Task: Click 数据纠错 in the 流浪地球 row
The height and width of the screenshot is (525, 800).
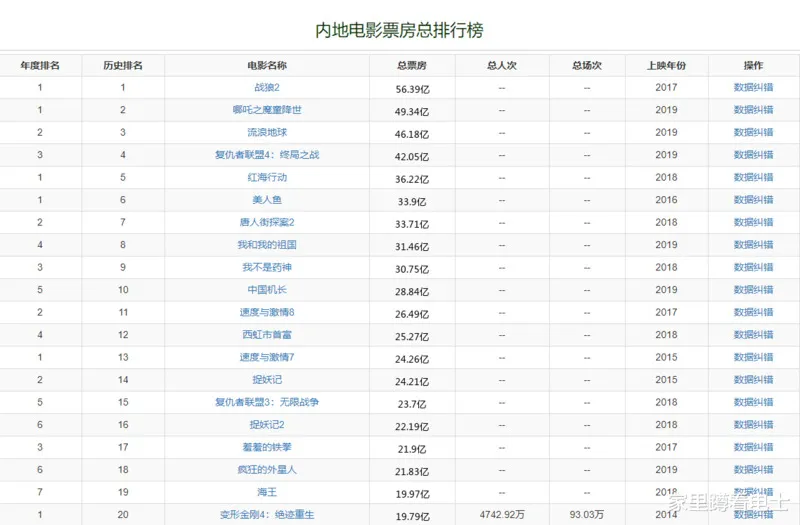Action: click(753, 132)
